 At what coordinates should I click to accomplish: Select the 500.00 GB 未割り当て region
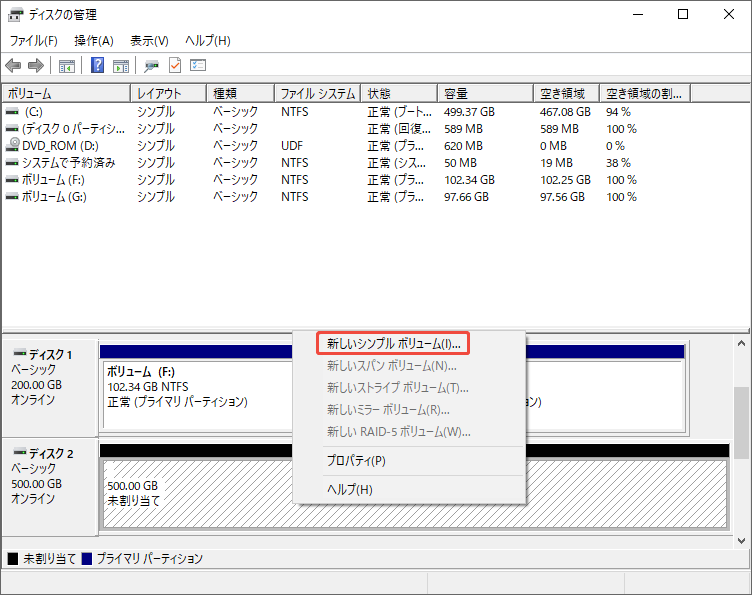[x=415, y=494]
